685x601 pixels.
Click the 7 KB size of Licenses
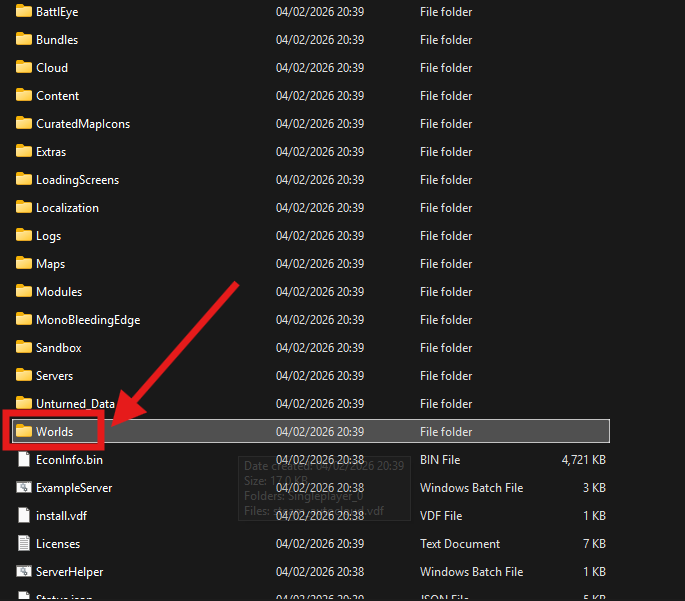[594, 544]
